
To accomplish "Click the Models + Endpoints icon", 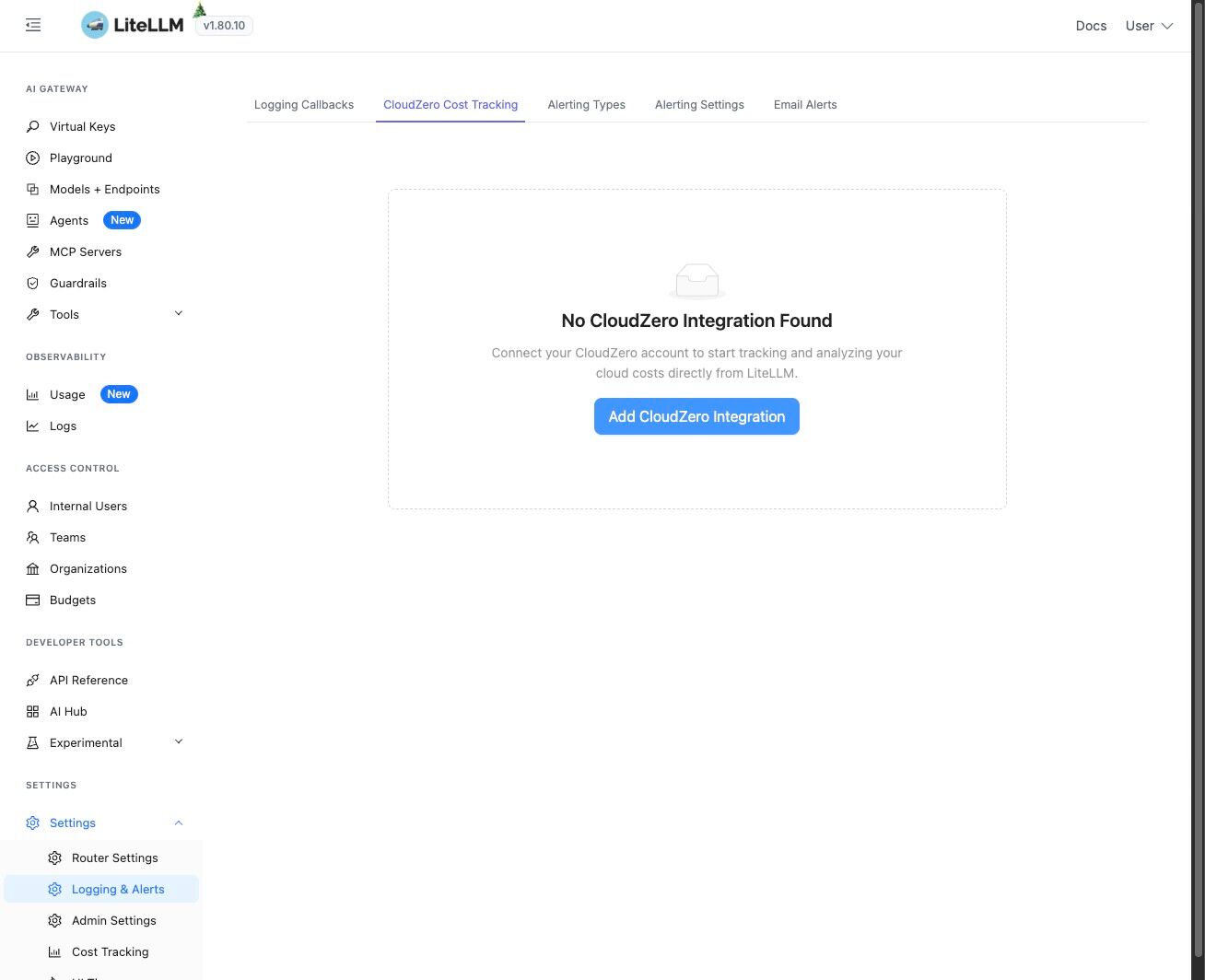I will [33, 189].
